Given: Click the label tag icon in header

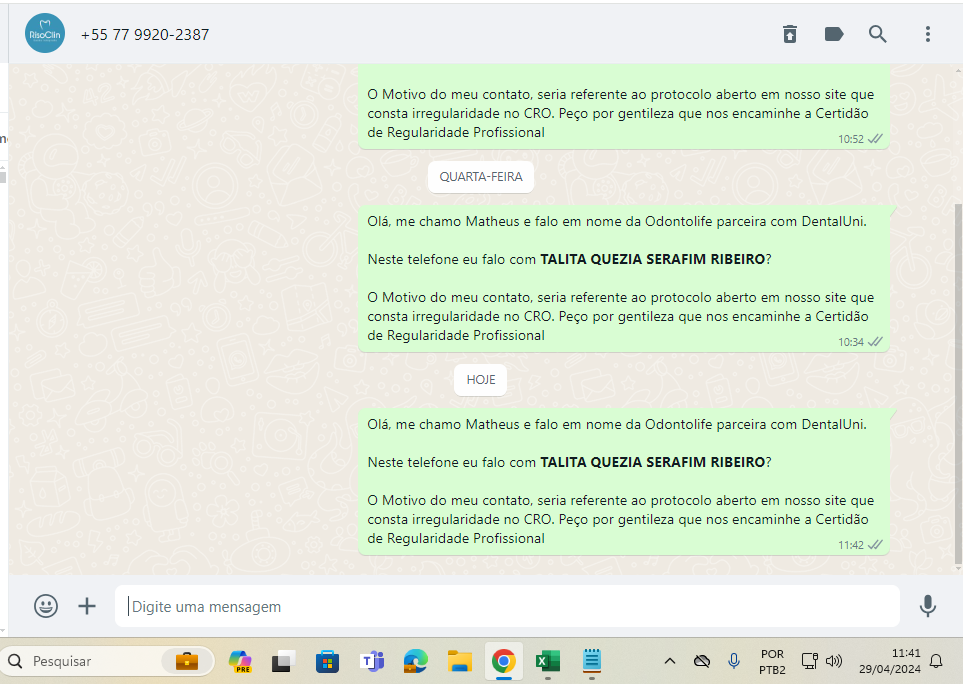Looking at the screenshot, I should click(834, 34).
